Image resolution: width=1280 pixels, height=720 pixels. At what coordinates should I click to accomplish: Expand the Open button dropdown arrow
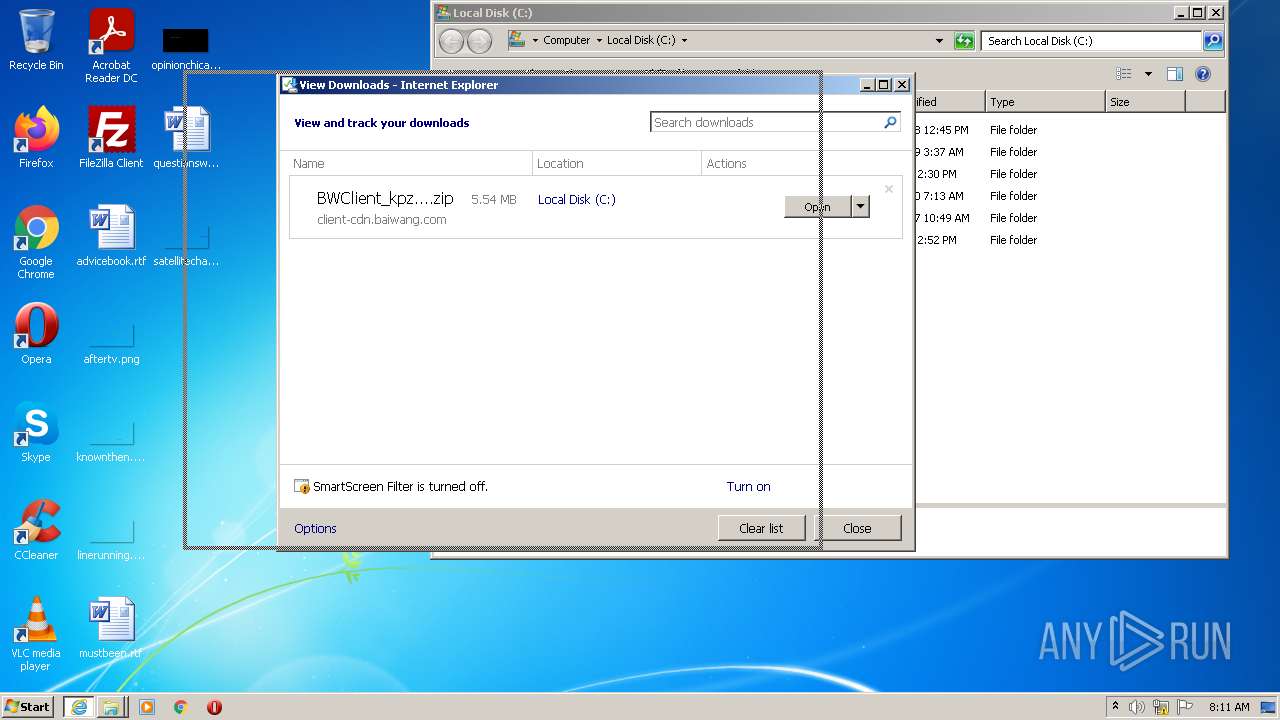click(860, 207)
